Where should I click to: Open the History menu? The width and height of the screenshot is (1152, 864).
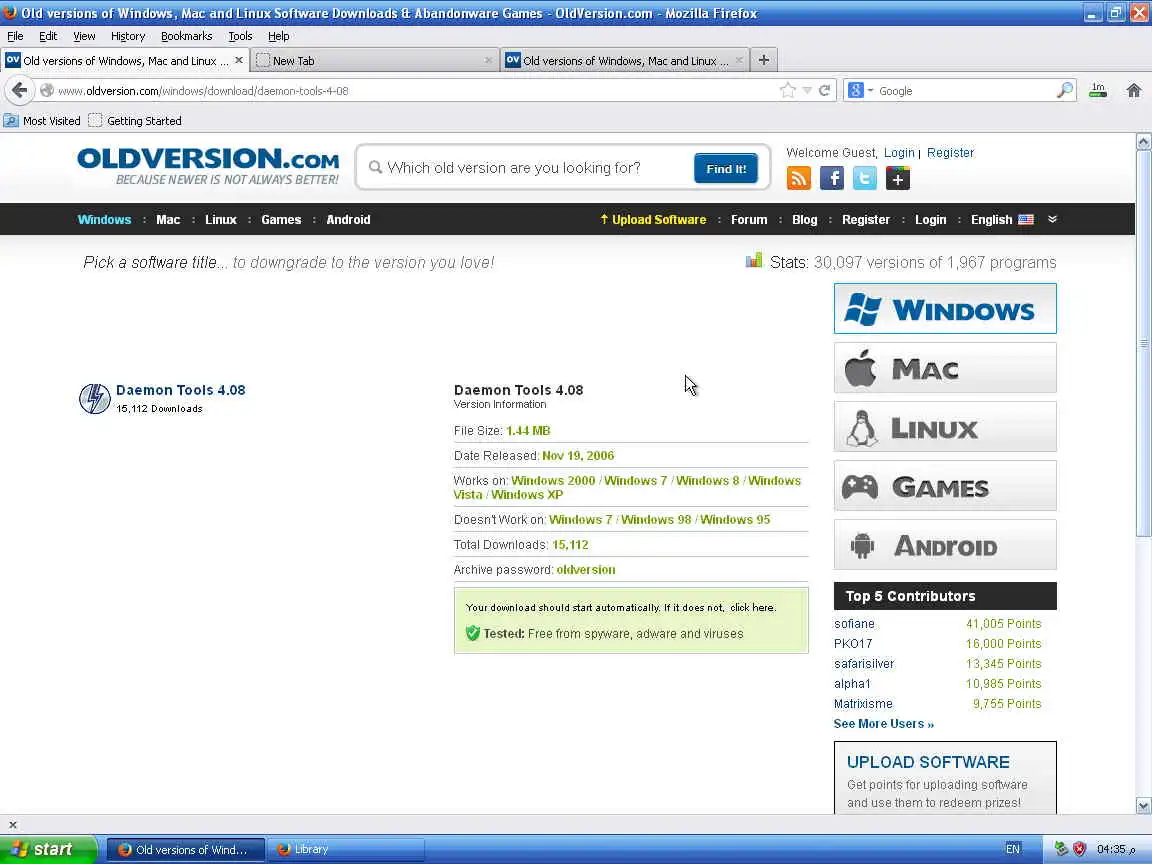[x=128, y=36]
